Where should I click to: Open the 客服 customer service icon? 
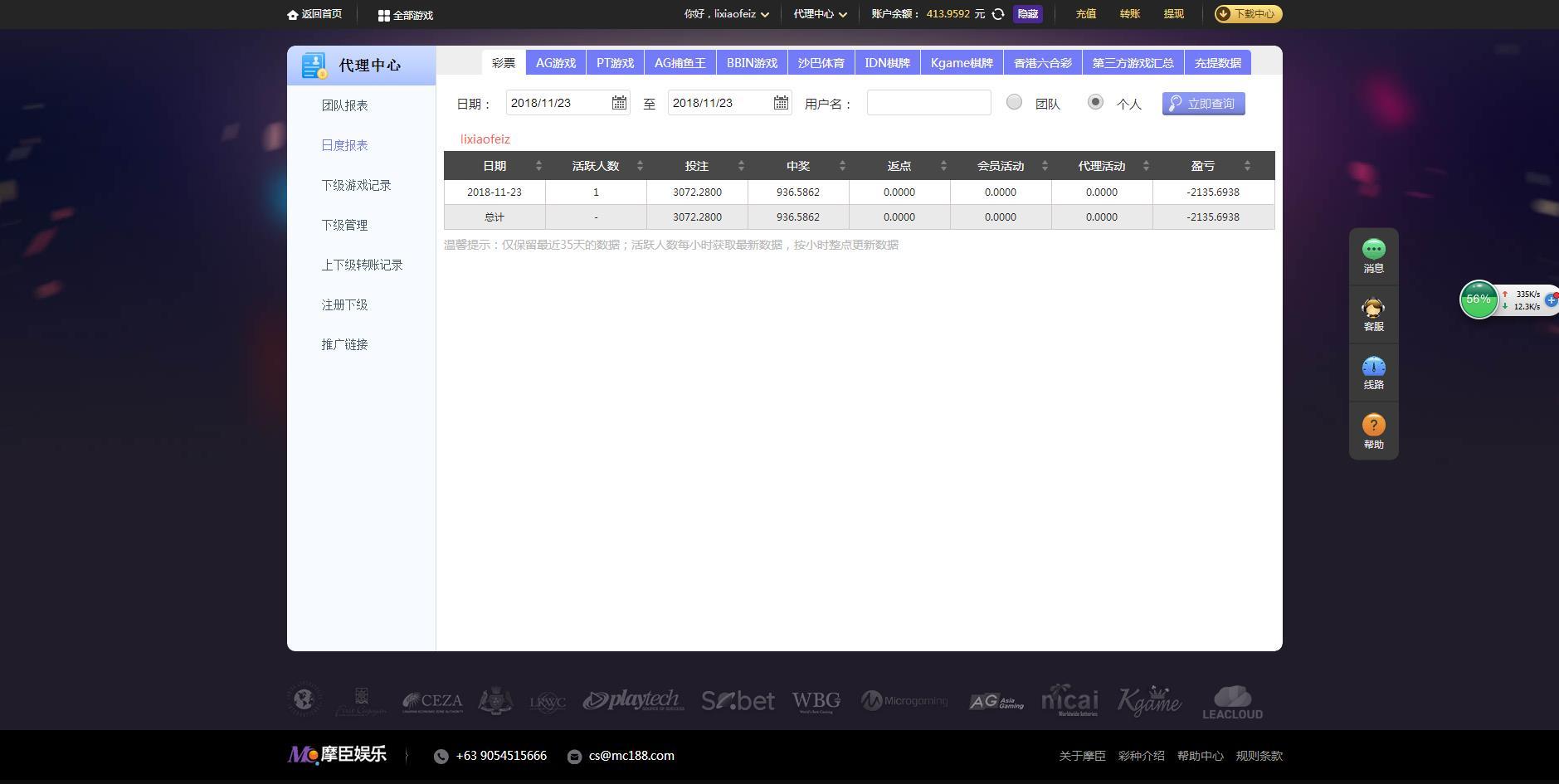click(1373, 307)
